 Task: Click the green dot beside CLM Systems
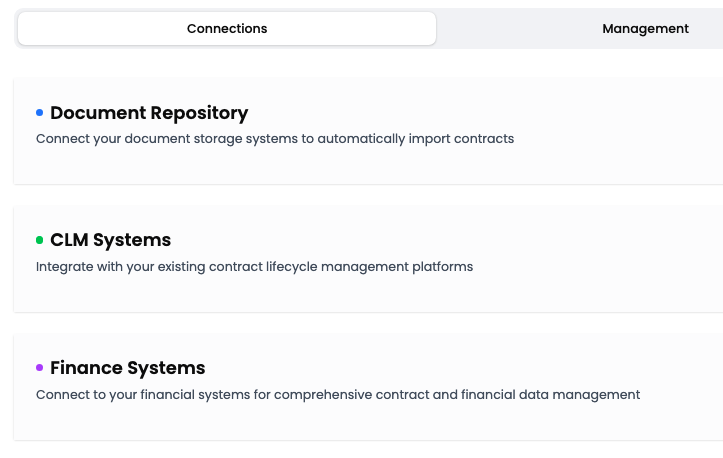40,240
